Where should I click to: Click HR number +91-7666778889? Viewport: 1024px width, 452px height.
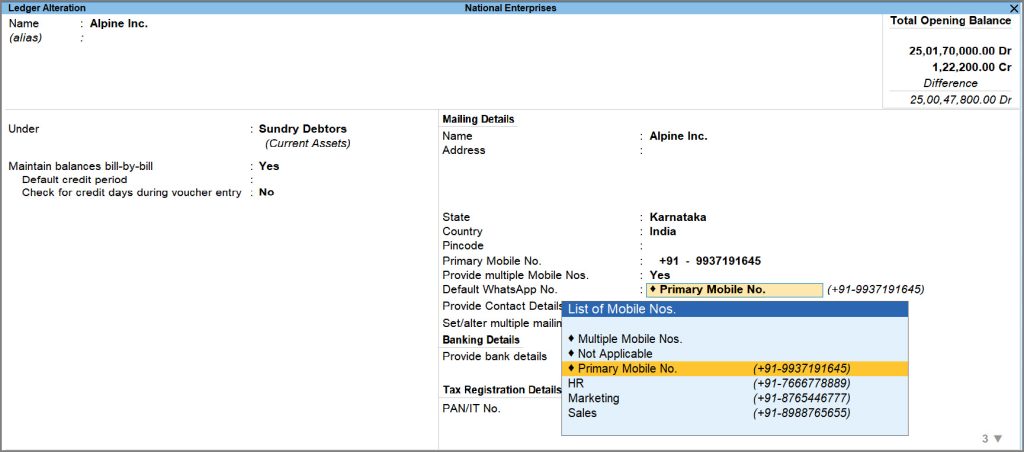[x=802, y=383]
